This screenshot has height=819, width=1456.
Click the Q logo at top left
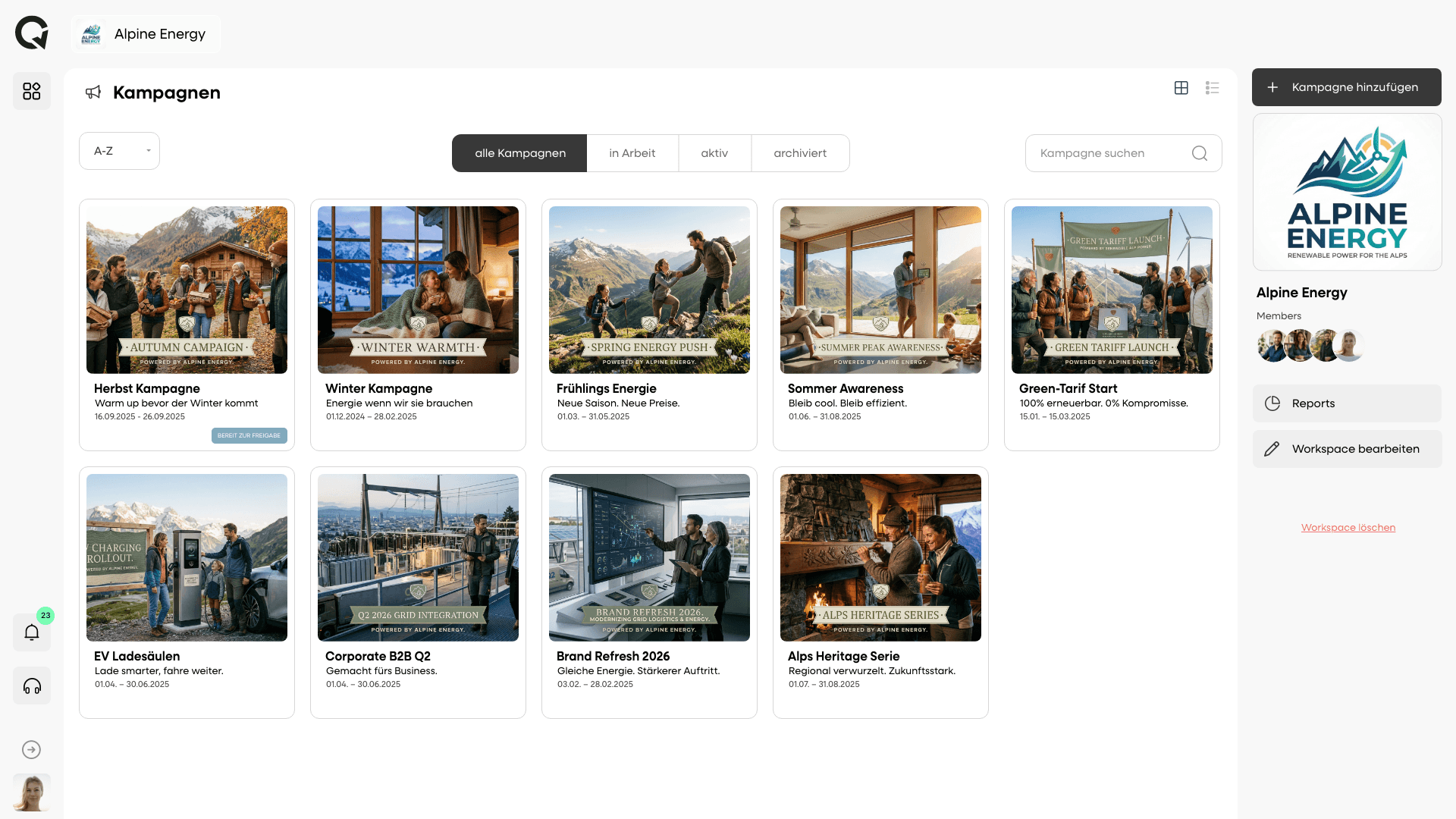32,33
